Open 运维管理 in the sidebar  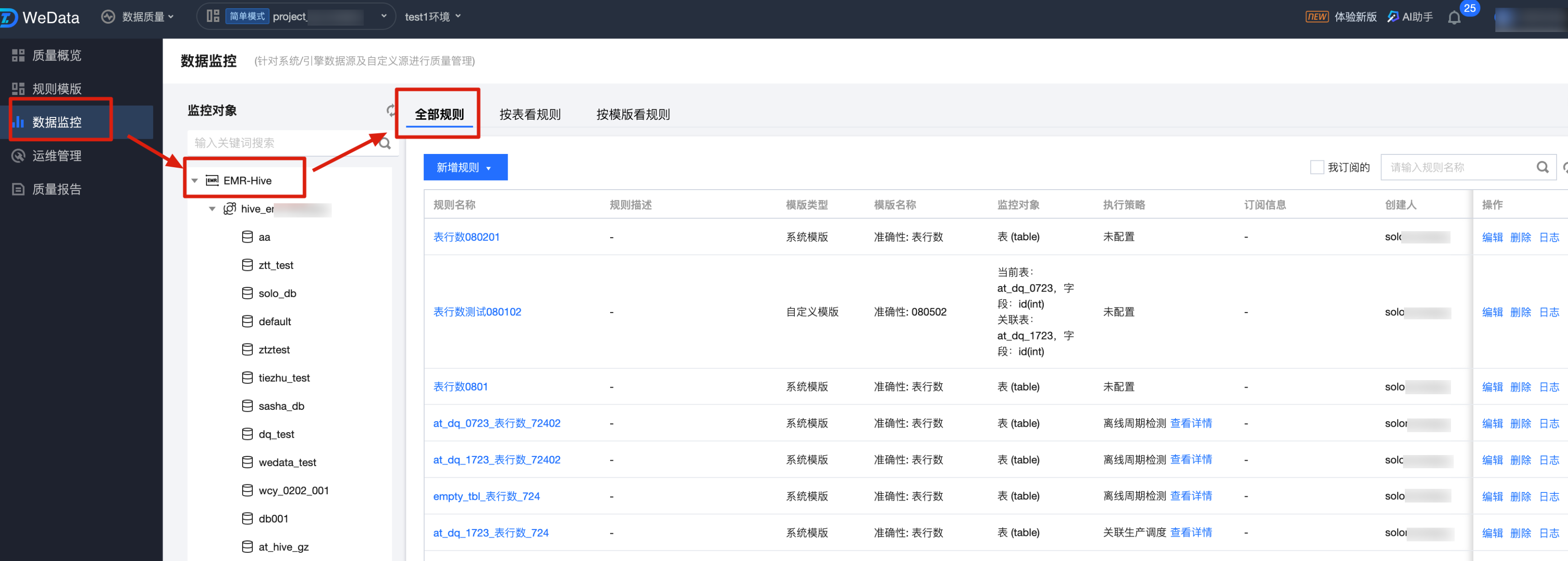tap(56, 156)
